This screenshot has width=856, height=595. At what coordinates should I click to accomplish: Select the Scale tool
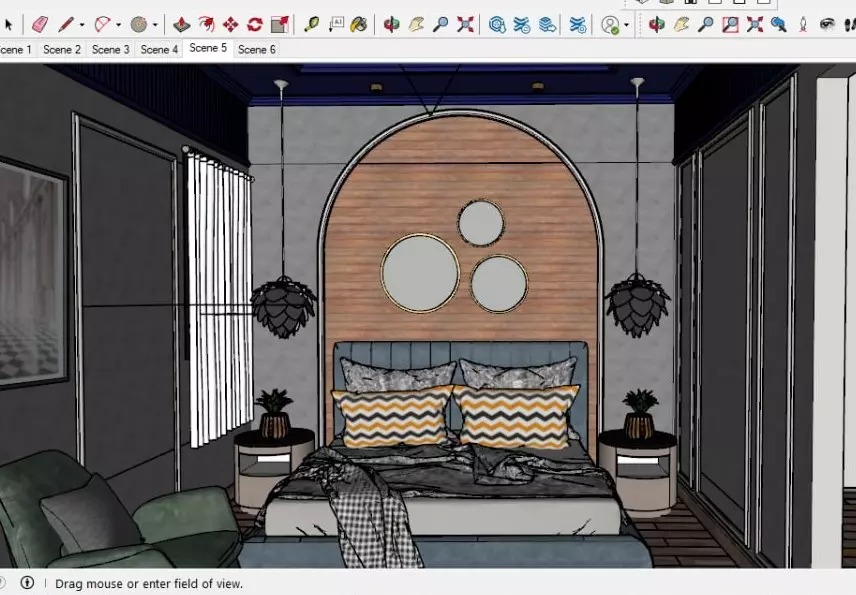click(x=279, y=24)
